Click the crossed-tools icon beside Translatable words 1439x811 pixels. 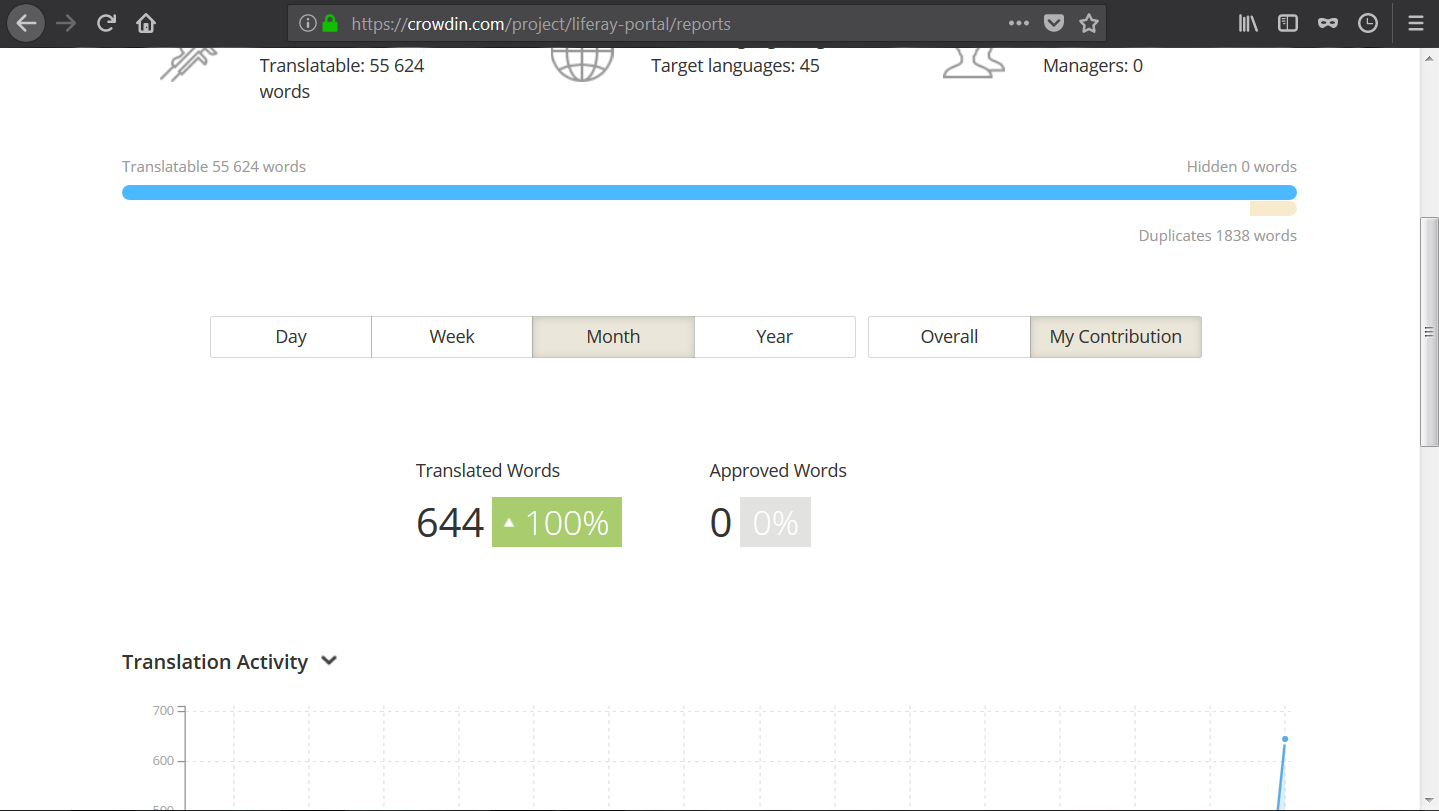point(189,64)
